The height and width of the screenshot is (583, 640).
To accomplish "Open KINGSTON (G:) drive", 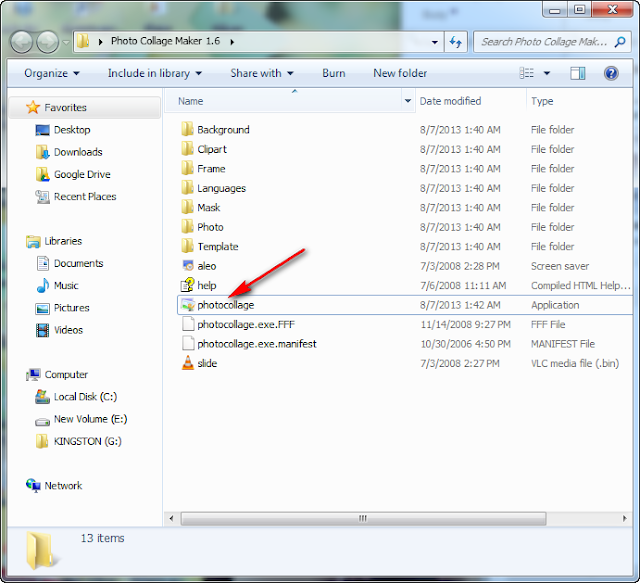I will coord(78,441).
